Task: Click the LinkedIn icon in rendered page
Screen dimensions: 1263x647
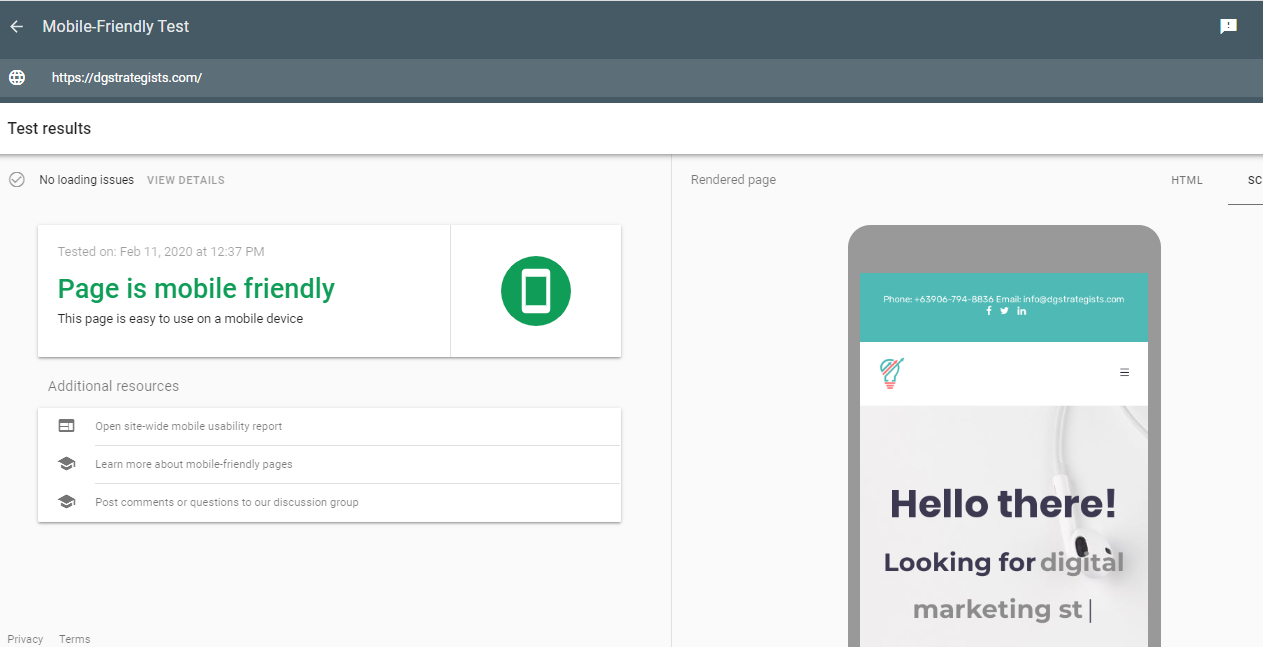Action: (x=1021, y=311)
